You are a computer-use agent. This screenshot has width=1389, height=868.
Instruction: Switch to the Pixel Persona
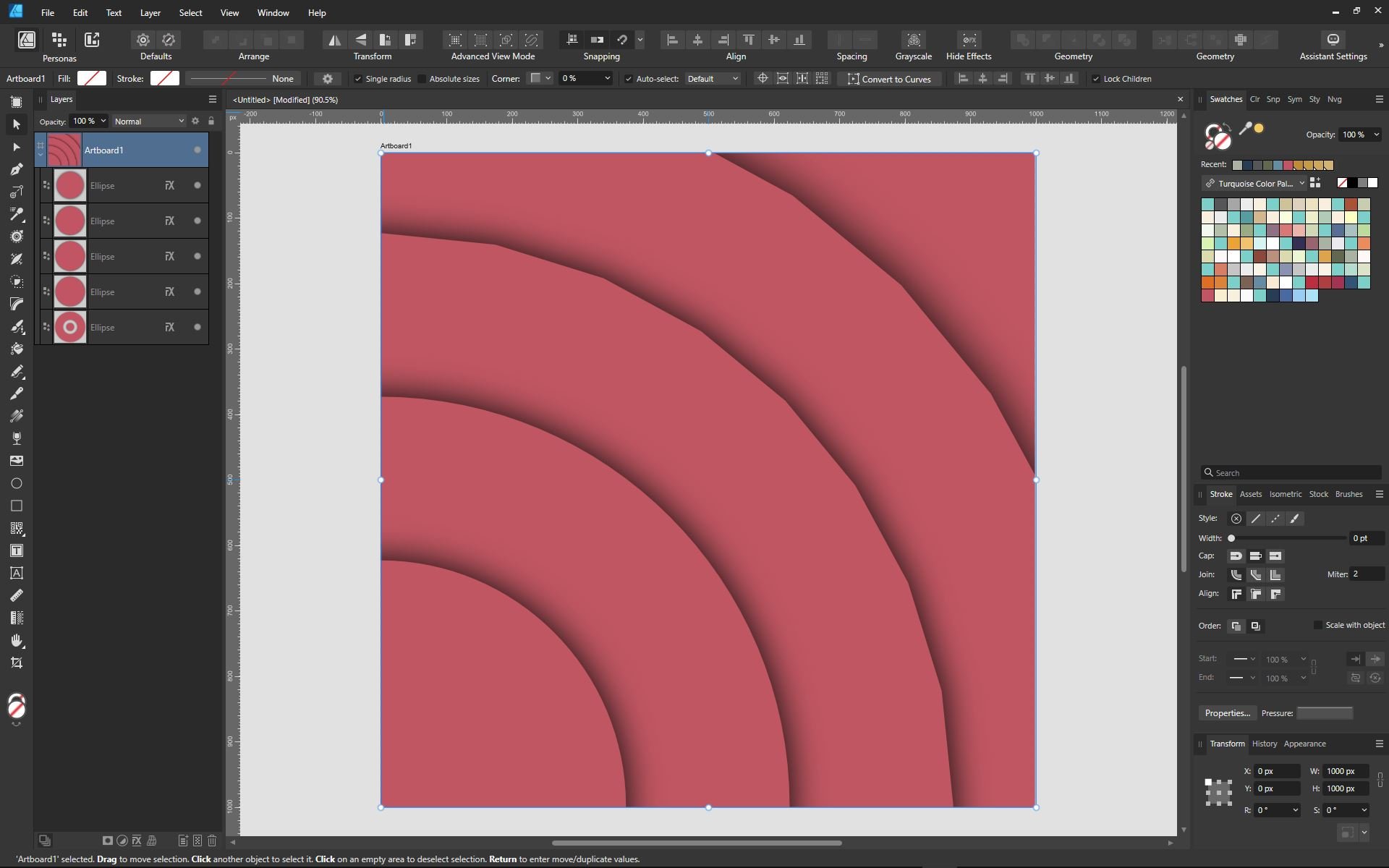click(59, 40)
